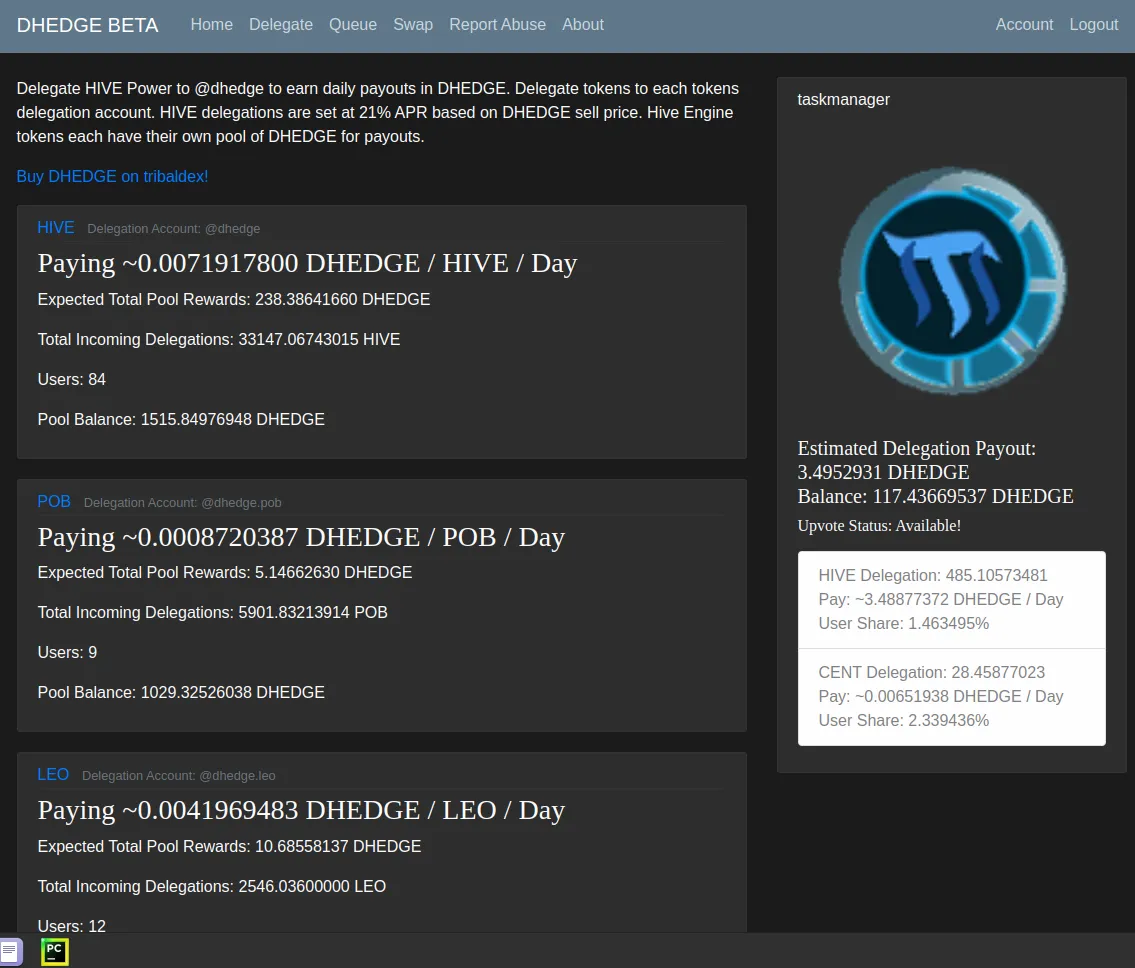Open the Account page
This screenshot has width=1135, height=968.
point(1024,25)
